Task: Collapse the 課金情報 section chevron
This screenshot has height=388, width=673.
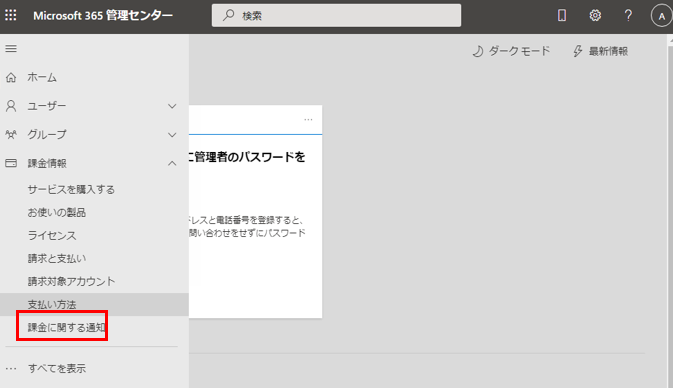Action: 172,163
